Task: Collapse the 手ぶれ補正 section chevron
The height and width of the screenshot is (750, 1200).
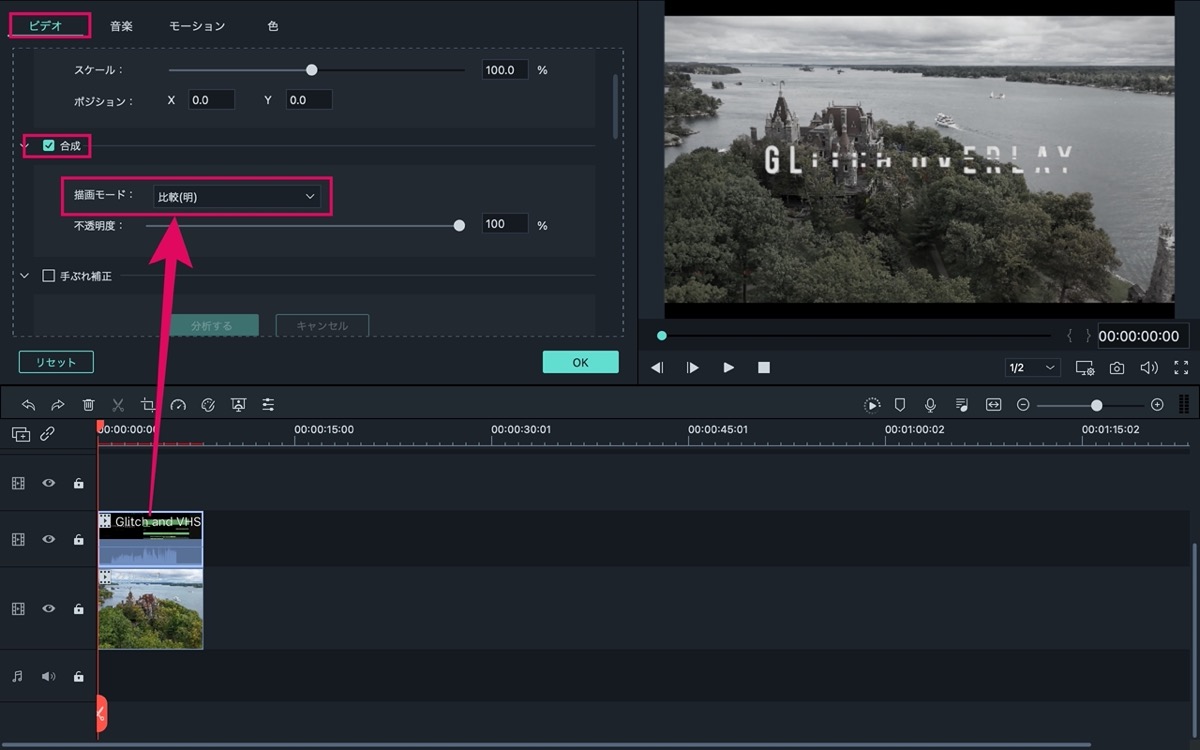Action: pyautogui.click(x=25, y=276)
